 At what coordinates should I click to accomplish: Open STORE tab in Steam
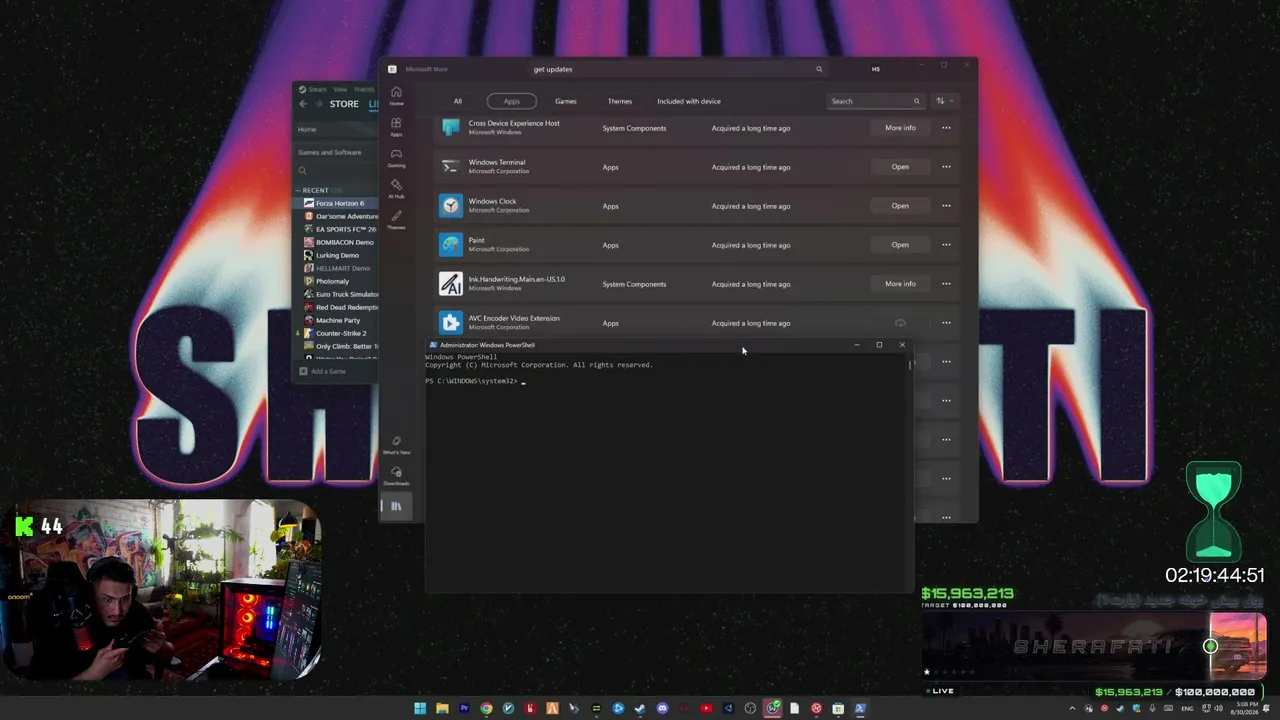coord(344,104)
